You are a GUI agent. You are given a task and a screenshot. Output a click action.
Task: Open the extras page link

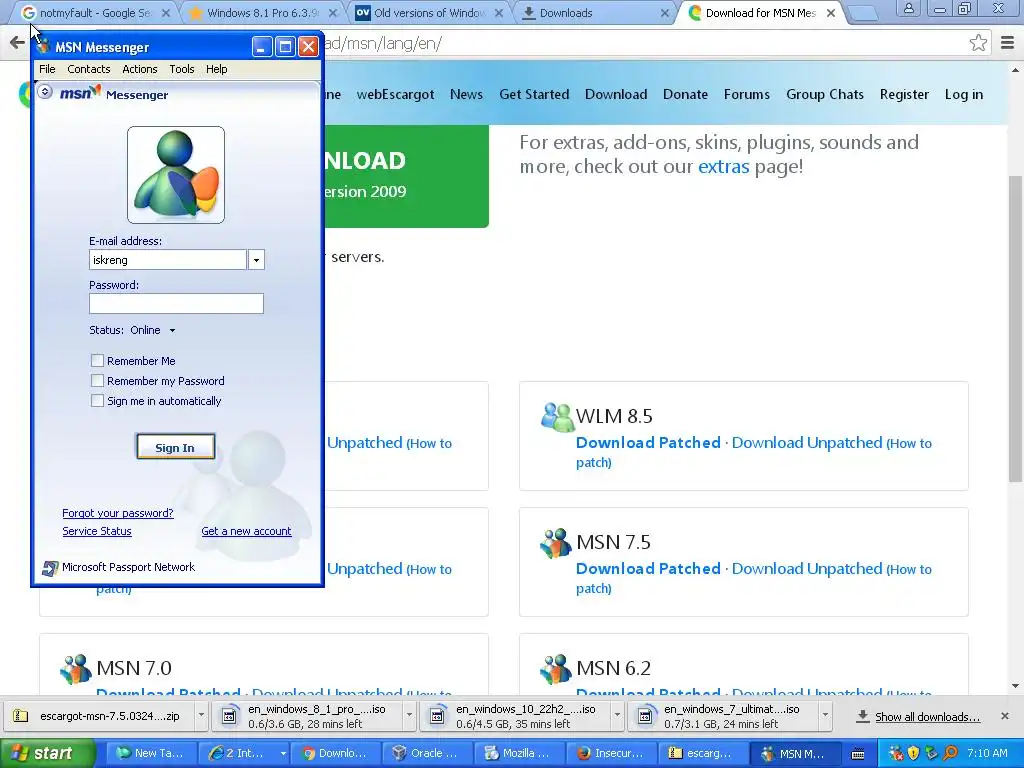(x=724, y=167)
